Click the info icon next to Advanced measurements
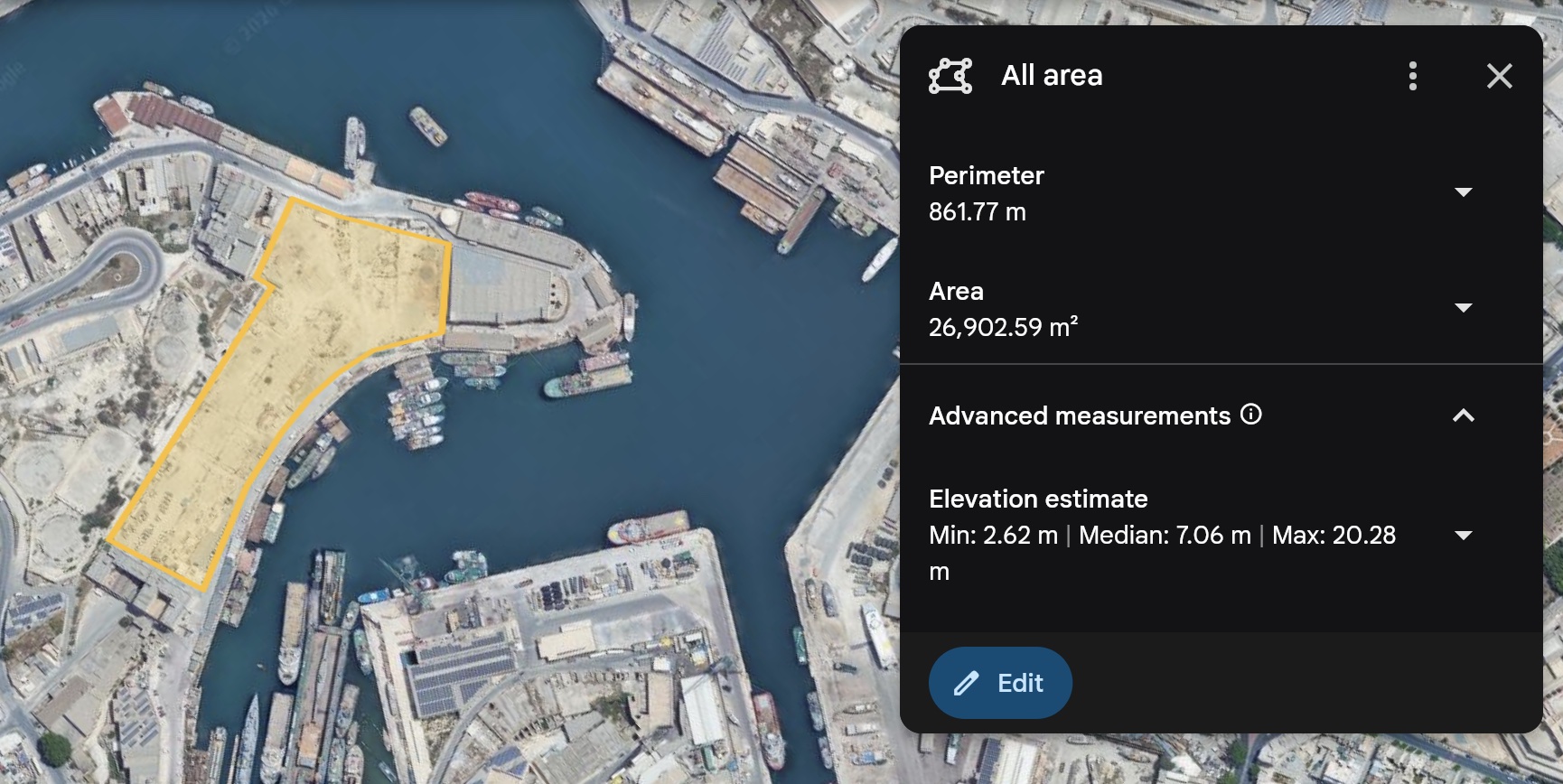This screenshot has width=1563, height=784. pos(1251,415)
